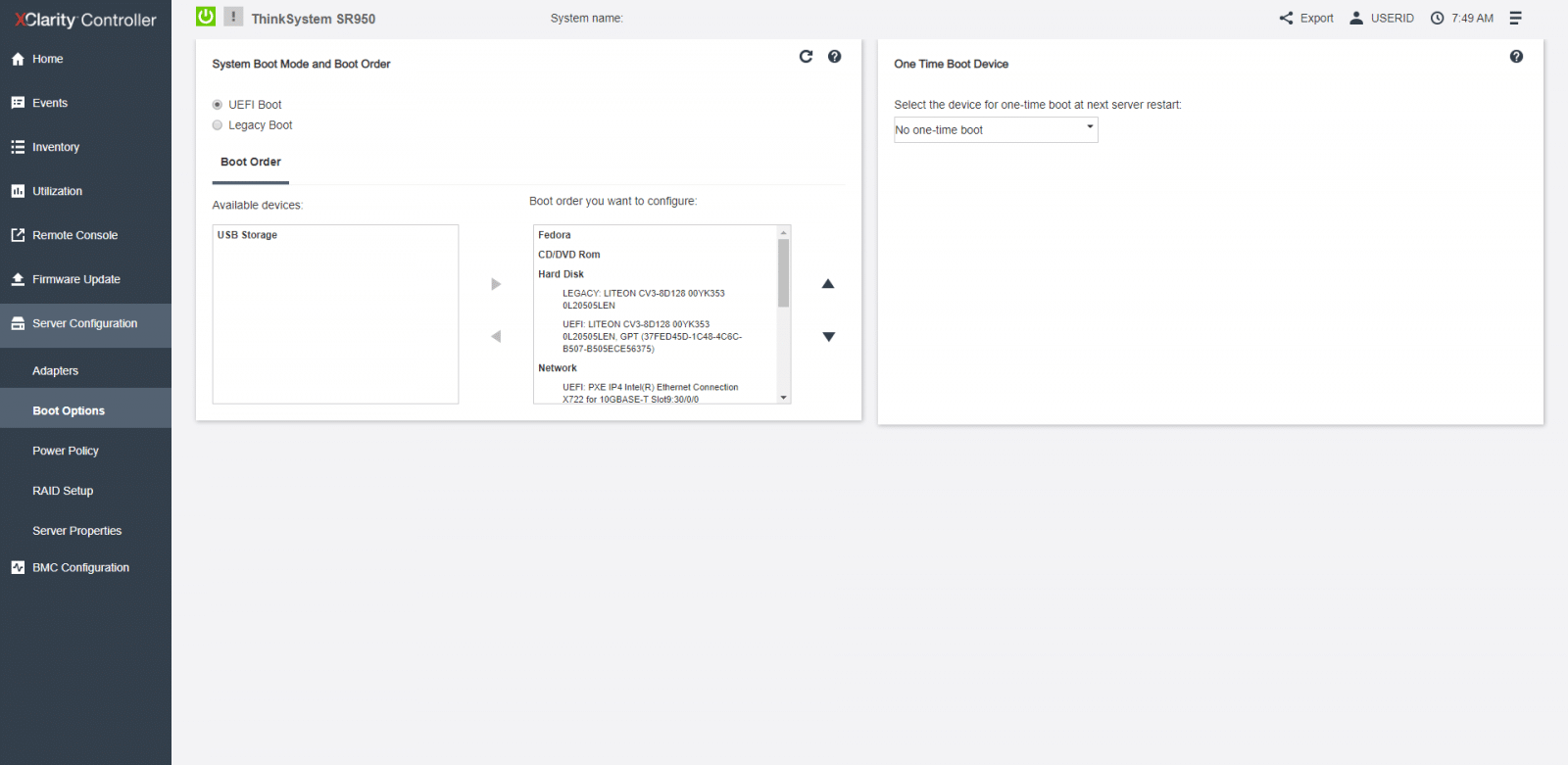The image size is (1568, 765).
Task: Select USB Storage in available devices
Action: click(x=247, y=235)
